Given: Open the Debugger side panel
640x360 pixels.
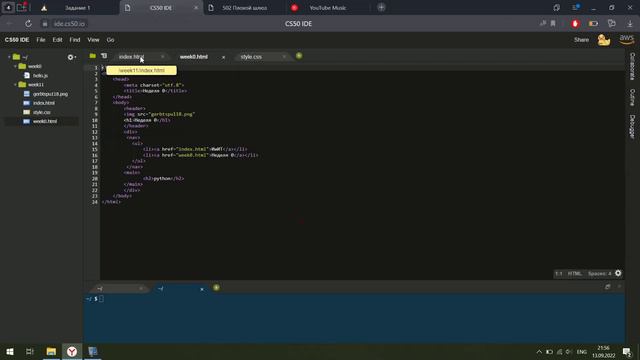Looking at the screenshot, I should click(x=632, y=127).
